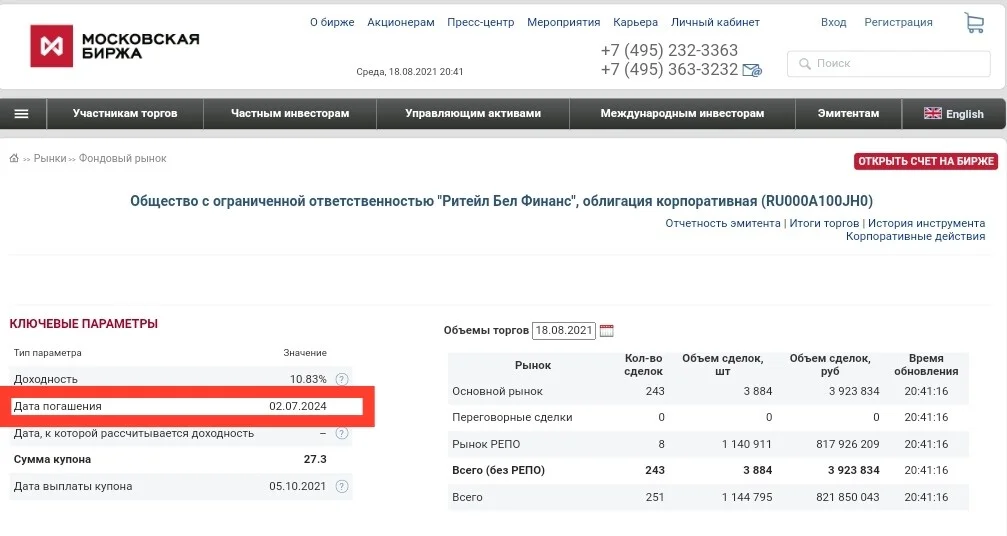
Task: Open Участникам торгов menu
Action: [125, 114]
